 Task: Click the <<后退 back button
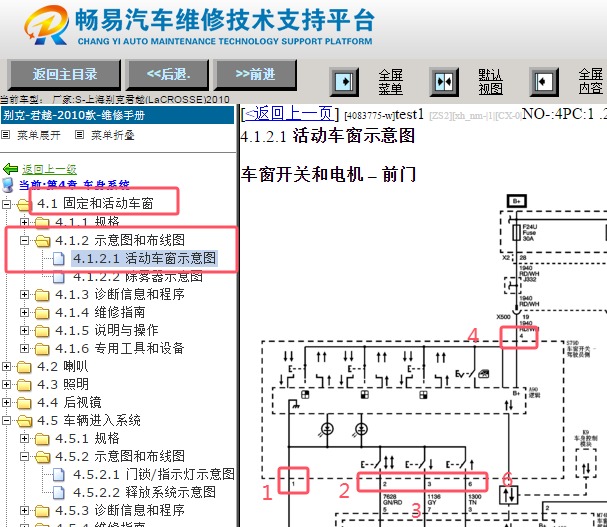168,74
